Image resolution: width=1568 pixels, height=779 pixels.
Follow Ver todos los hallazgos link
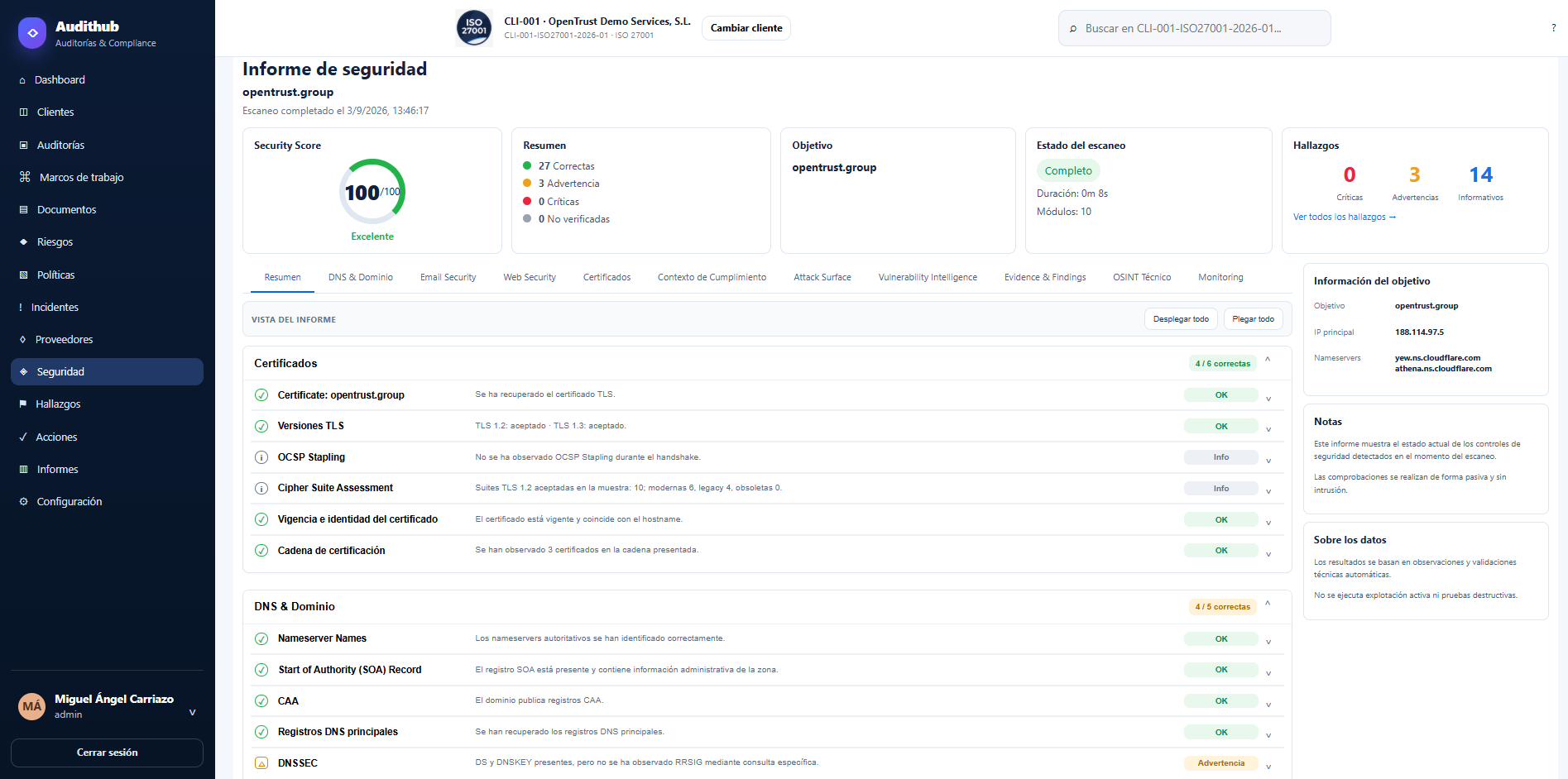pyautogui.click(x=1345, y=217)
